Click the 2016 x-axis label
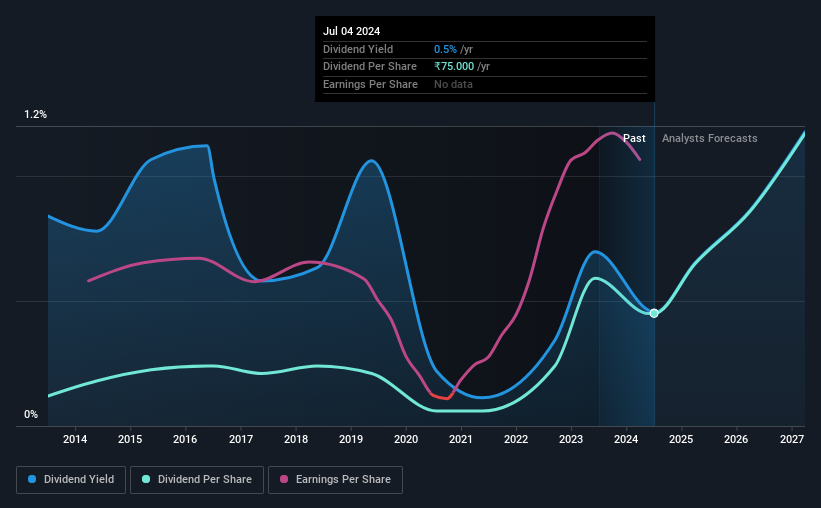This screenshot has width=821, height=508. (x=185, y=439)
